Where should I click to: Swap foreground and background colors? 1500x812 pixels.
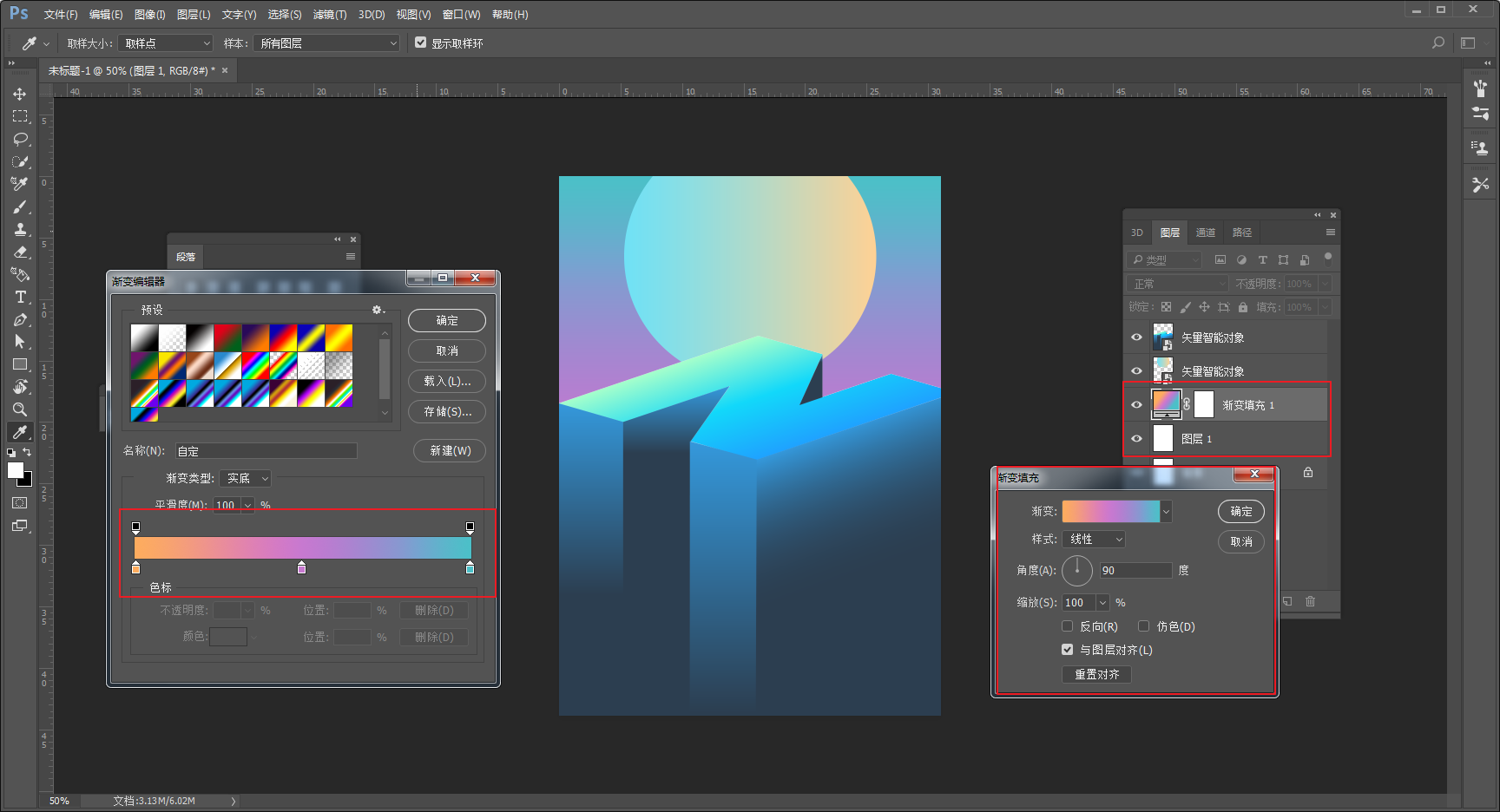(27, 452)
